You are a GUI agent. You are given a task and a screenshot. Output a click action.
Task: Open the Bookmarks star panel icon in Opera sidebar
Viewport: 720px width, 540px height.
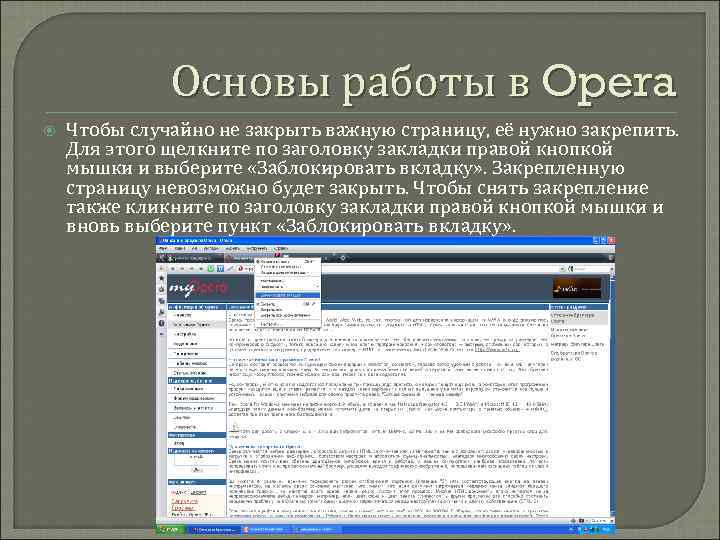tap(161, 278)
